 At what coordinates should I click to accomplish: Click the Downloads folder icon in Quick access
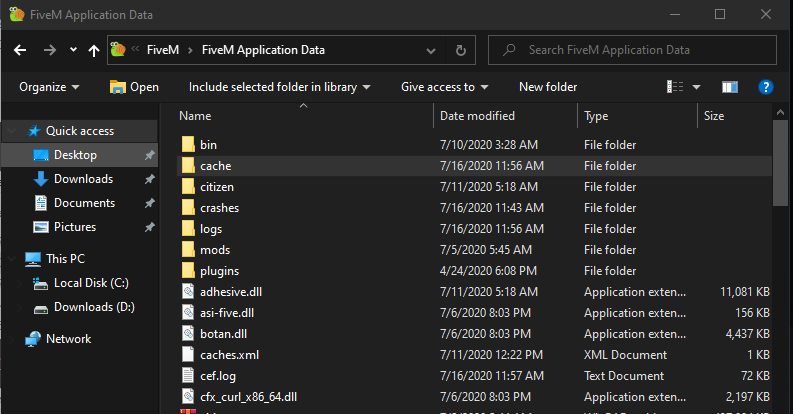tap(41, 179)
